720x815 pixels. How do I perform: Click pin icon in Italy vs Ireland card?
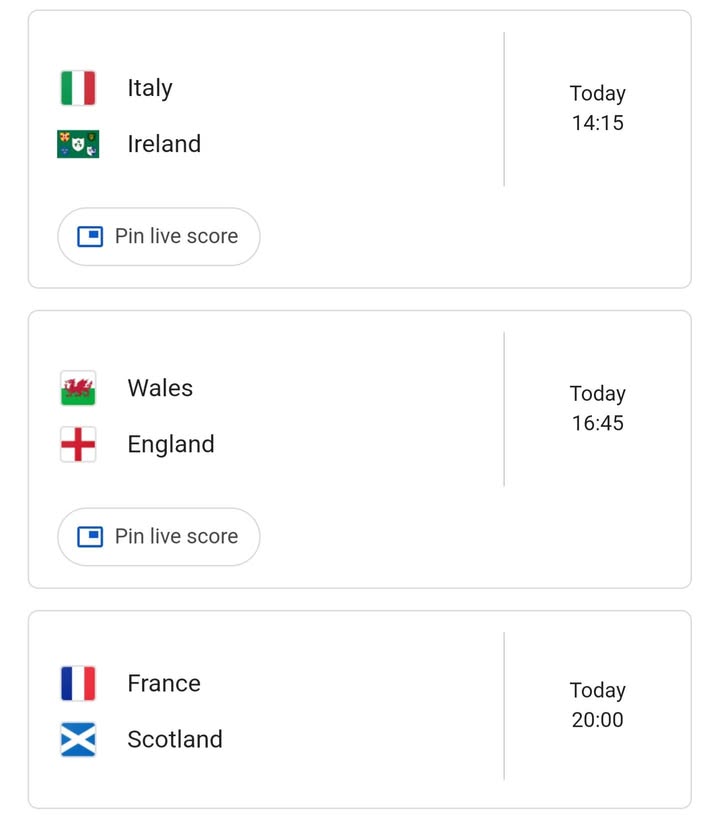[90, 236]
